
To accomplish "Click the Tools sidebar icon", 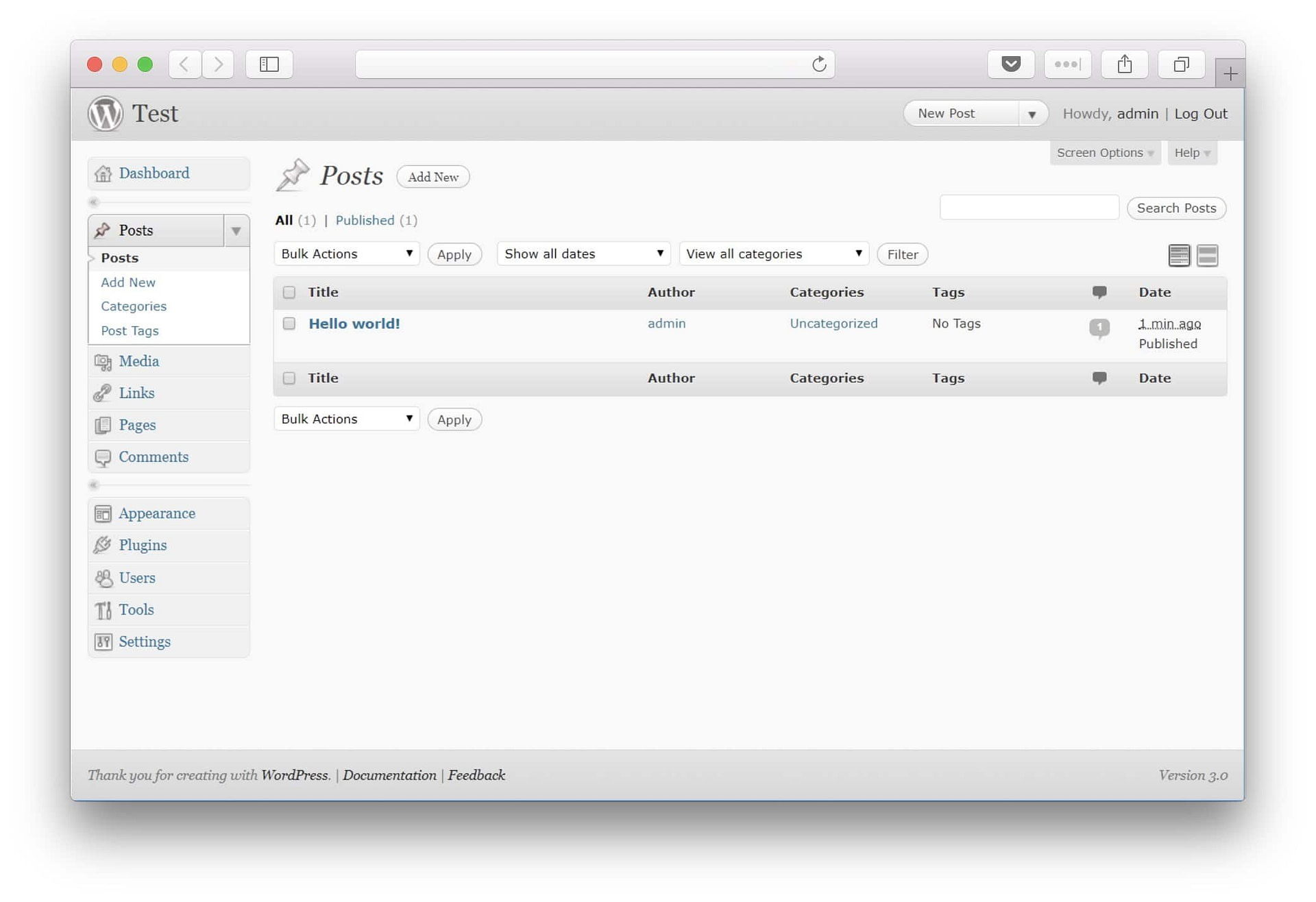I will 103,610.
